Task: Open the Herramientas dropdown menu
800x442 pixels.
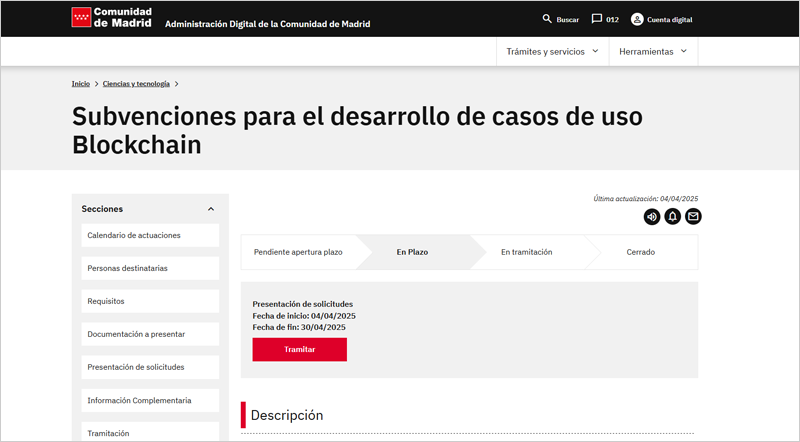Action: click(x=653, y=51)
